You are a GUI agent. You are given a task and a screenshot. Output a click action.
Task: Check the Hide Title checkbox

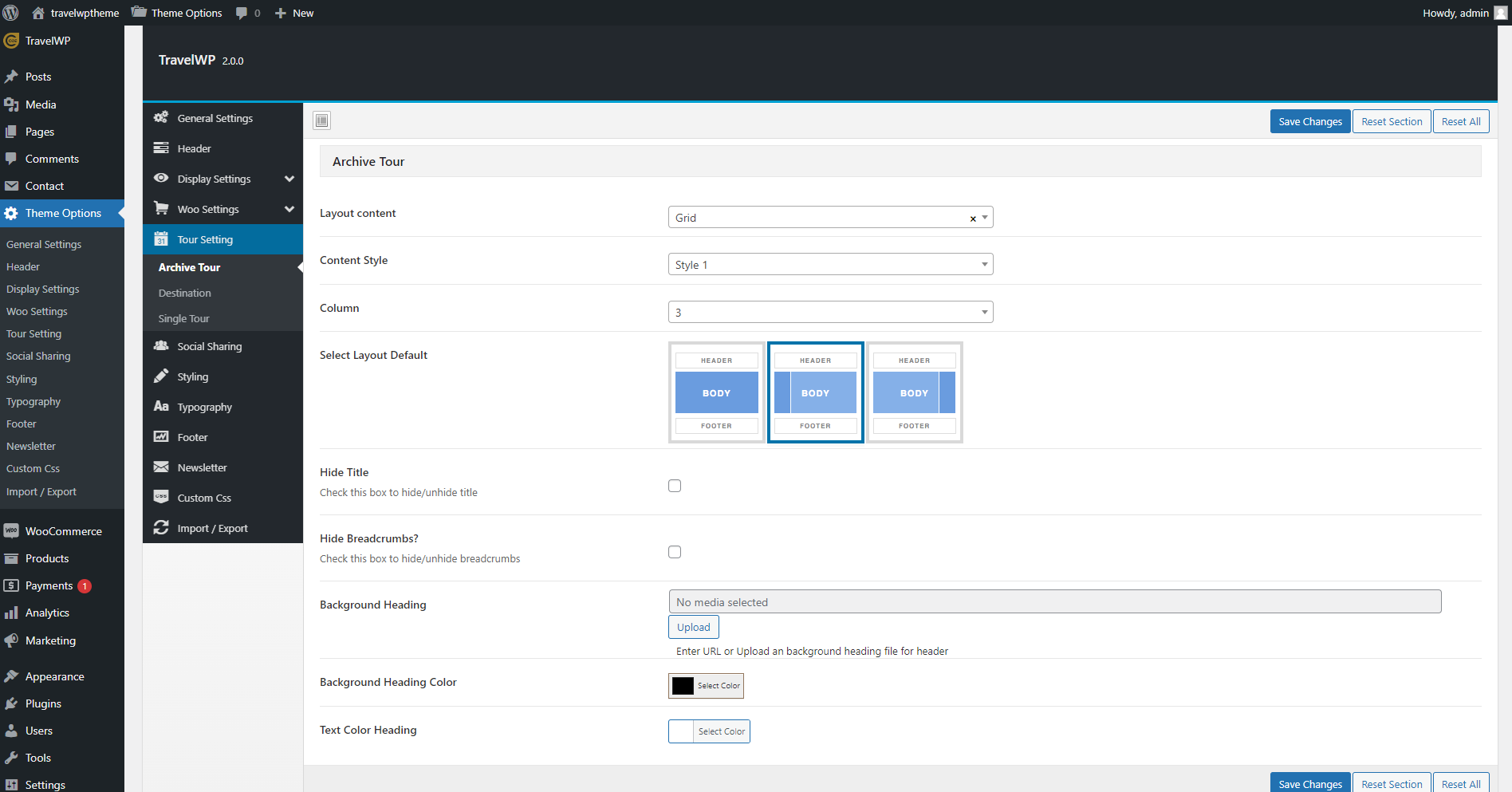pyautogui.click(x=675, y=486)
